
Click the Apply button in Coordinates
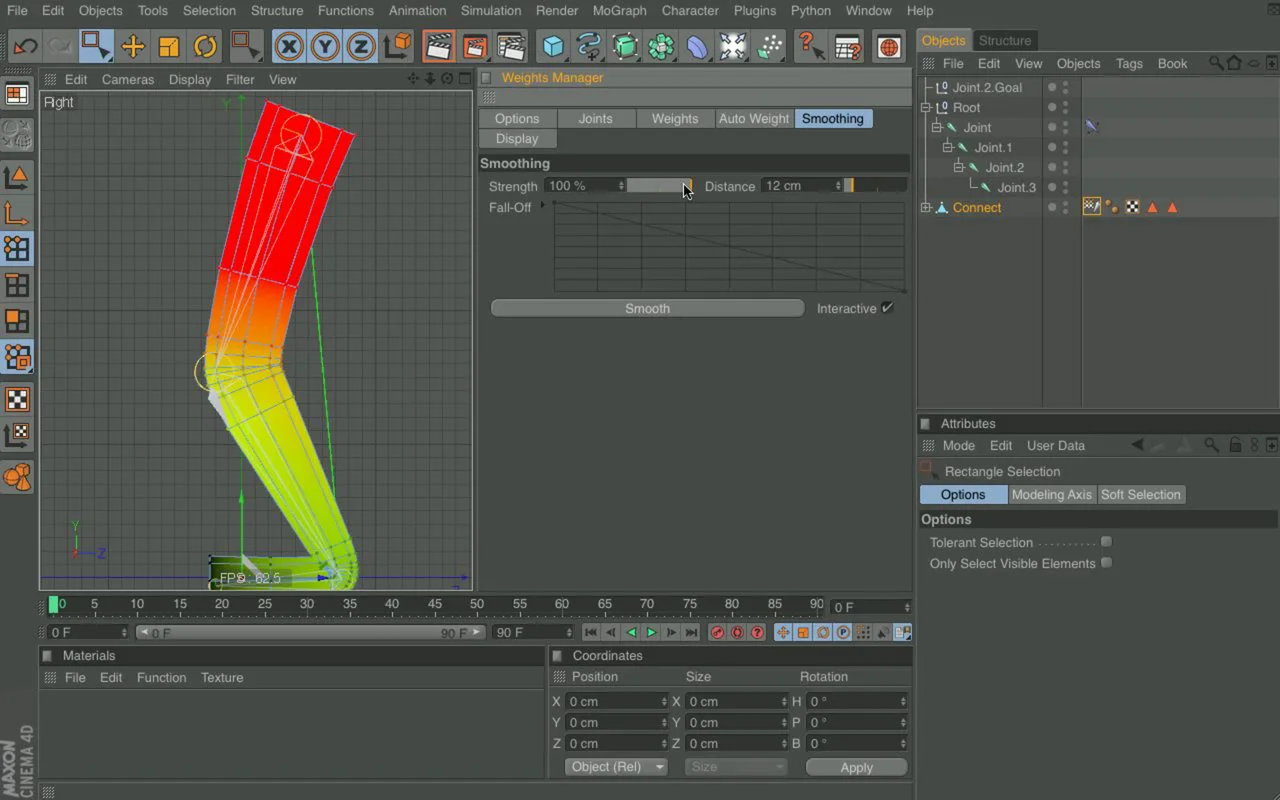(857, 767)
